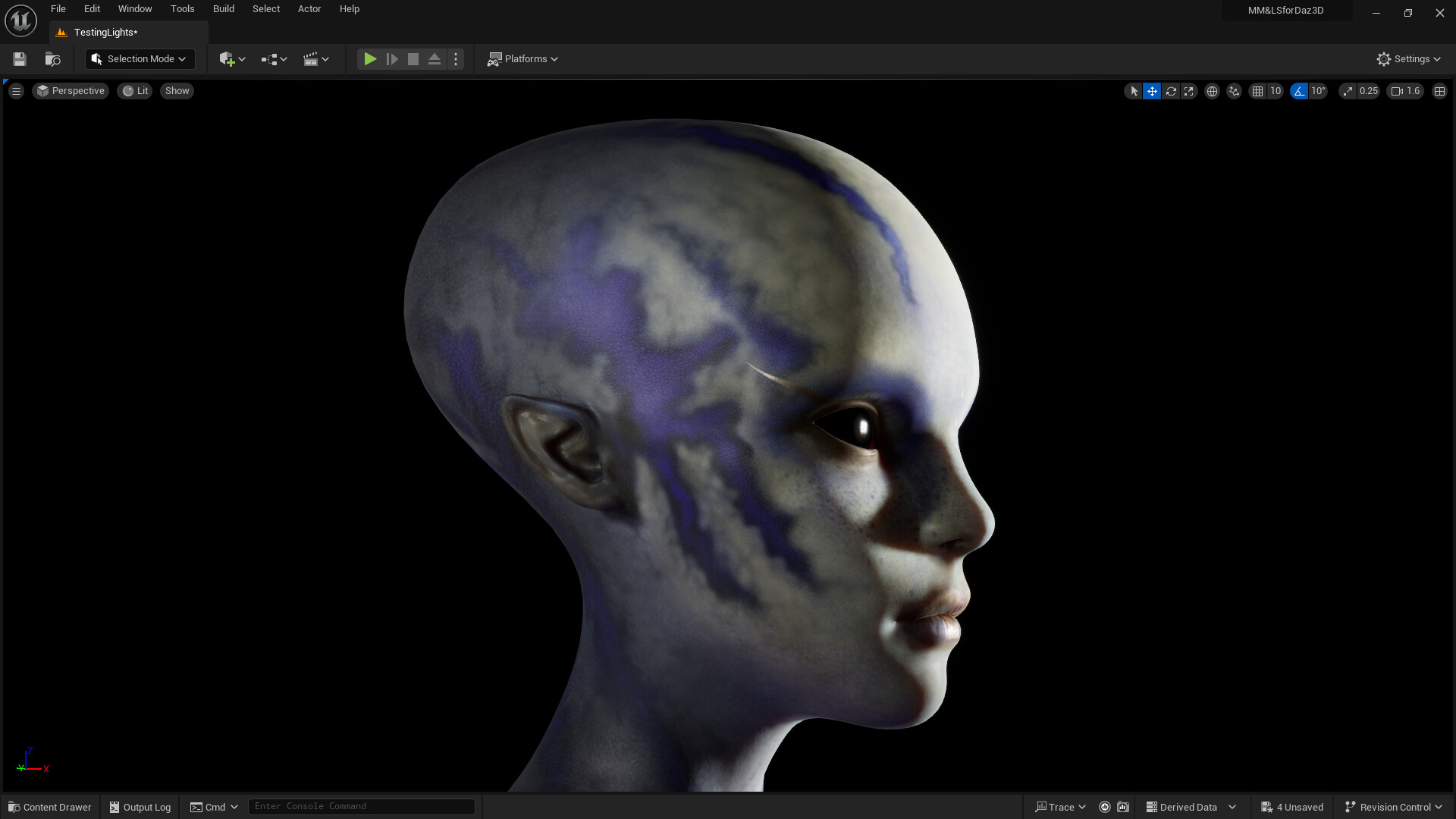Save the current level
The width and height of the screenshot is (1456, 819).
click(x=18, y=58)
